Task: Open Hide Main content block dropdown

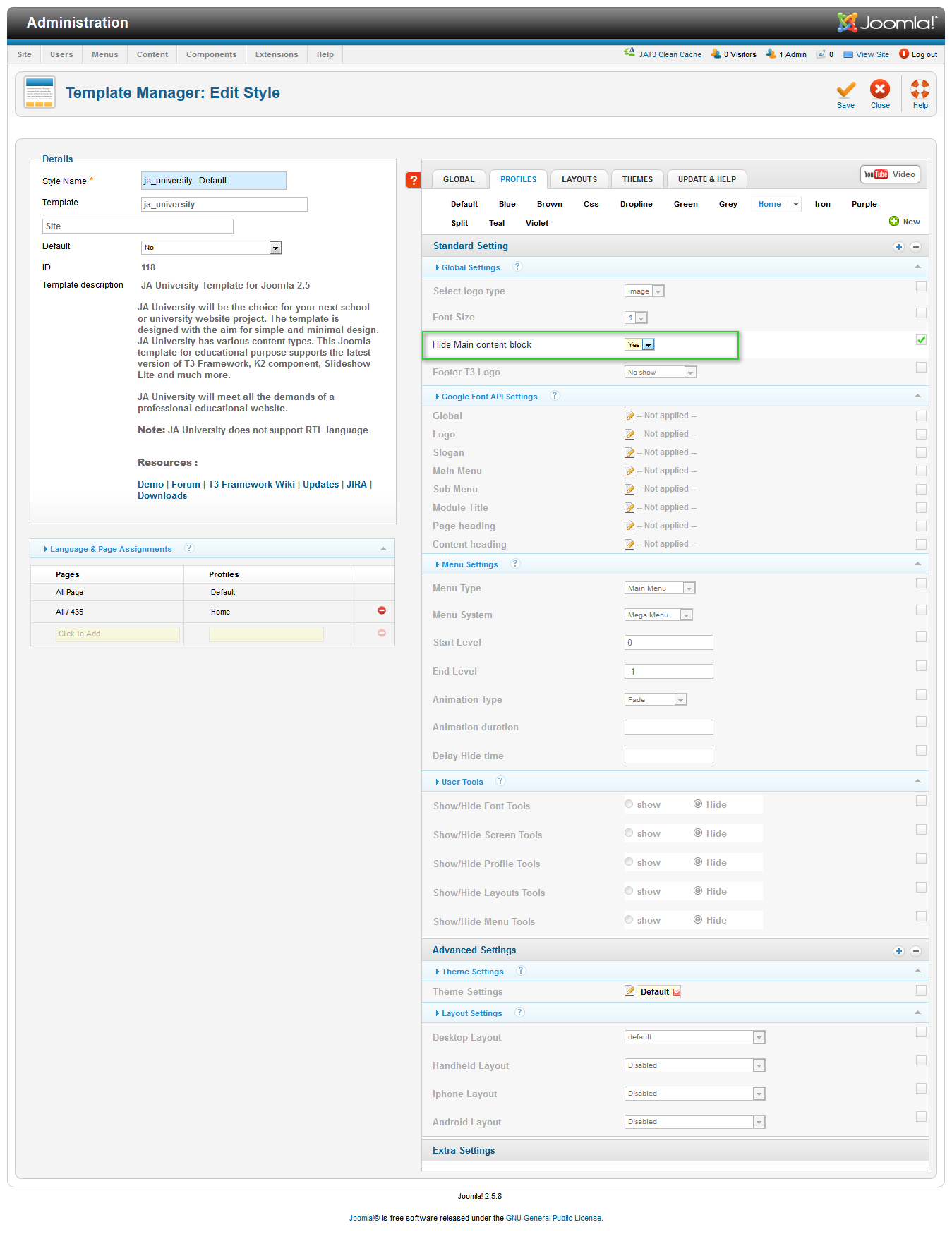Action: click(x=639, y=345)
